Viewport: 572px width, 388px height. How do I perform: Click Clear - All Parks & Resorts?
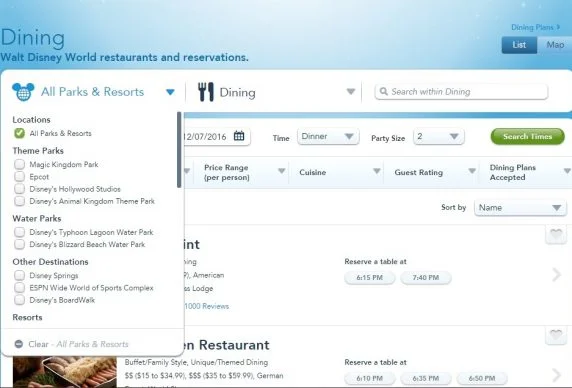[78, 344]
